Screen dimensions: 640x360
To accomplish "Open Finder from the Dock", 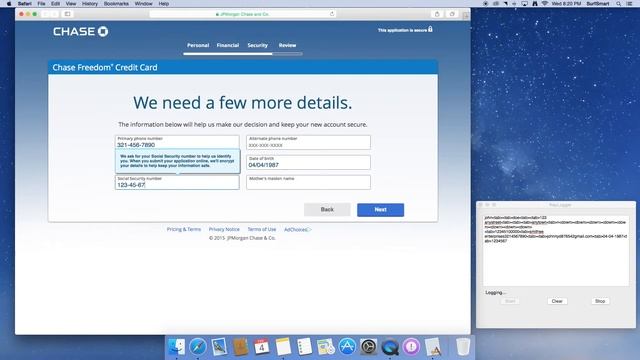I will coord(176,347).
